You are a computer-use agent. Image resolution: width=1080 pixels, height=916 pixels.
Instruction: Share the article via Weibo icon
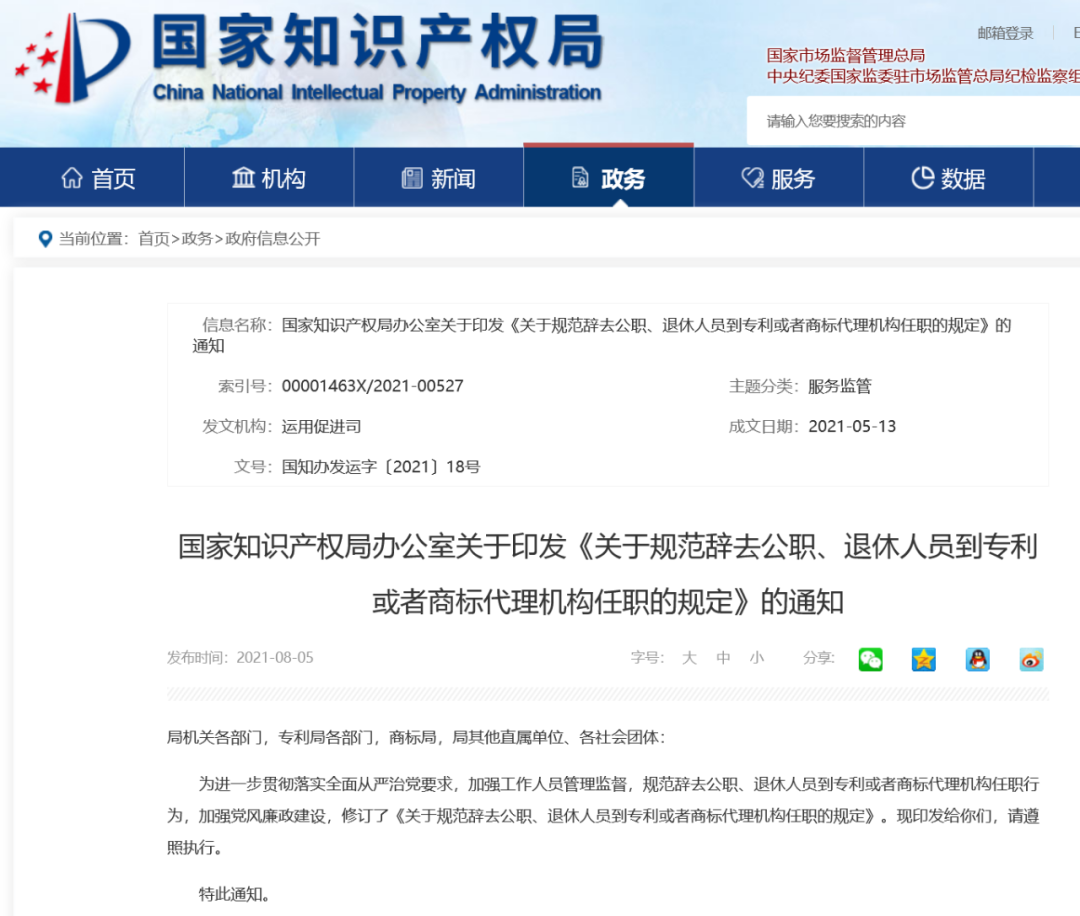coord(1031,659)
